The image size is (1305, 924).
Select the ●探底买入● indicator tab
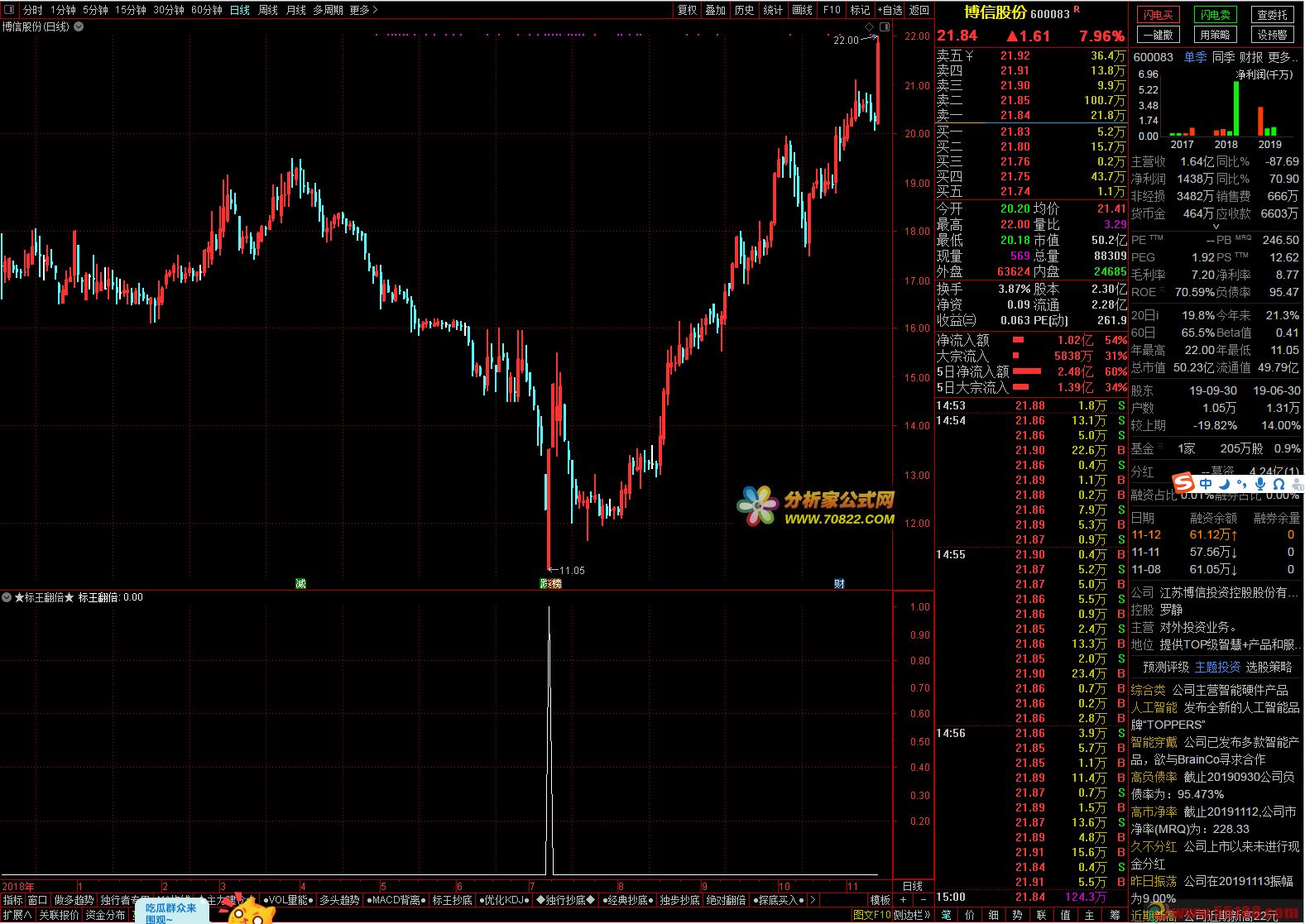pyautogui.click(x=778, y=900)
